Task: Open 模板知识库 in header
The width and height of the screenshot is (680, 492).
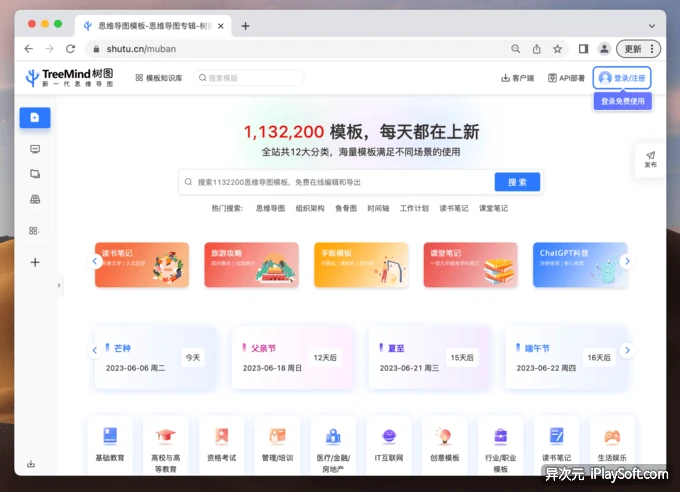Action: (159, 78)
